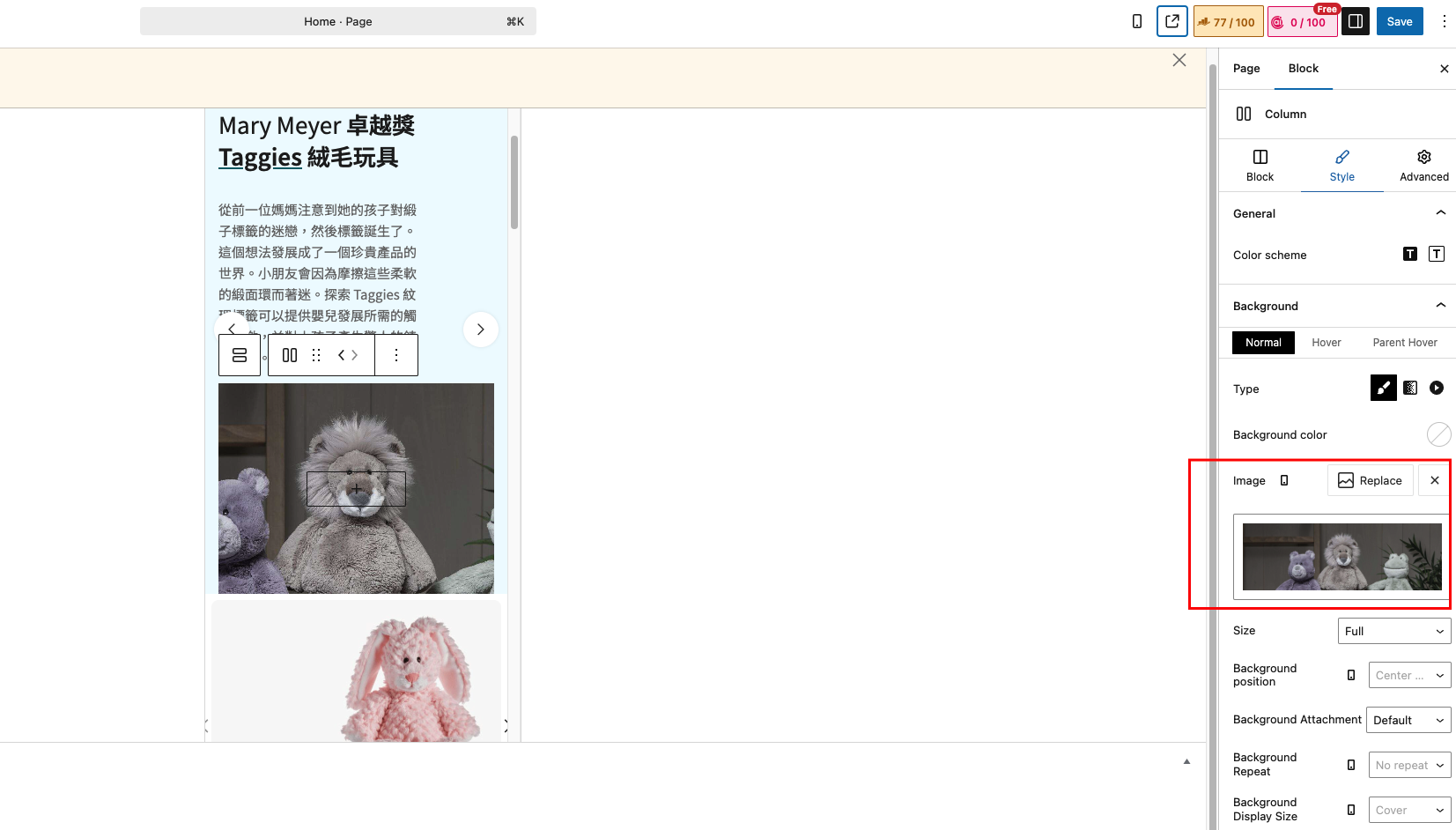The image size is (1456, 830).
Task: Open the Advanced sub-tab
Action: [x=1424, y=166]
